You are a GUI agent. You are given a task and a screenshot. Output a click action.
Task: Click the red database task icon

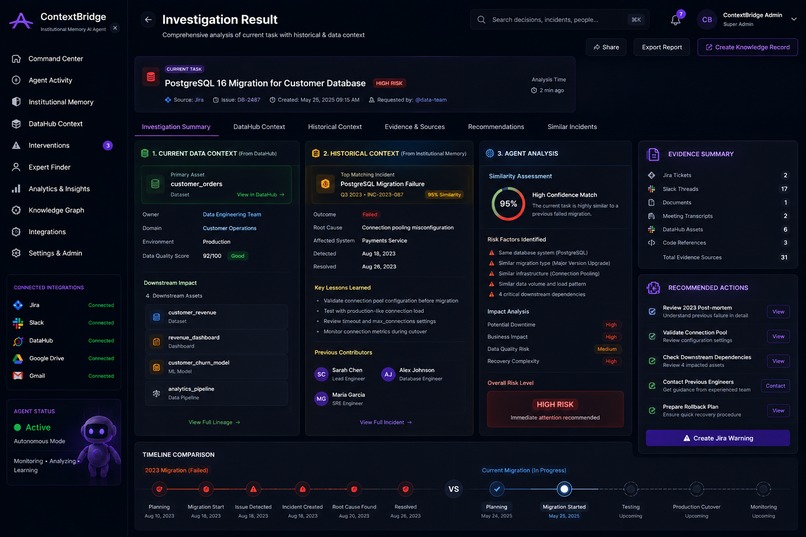[x=151, y=77]
